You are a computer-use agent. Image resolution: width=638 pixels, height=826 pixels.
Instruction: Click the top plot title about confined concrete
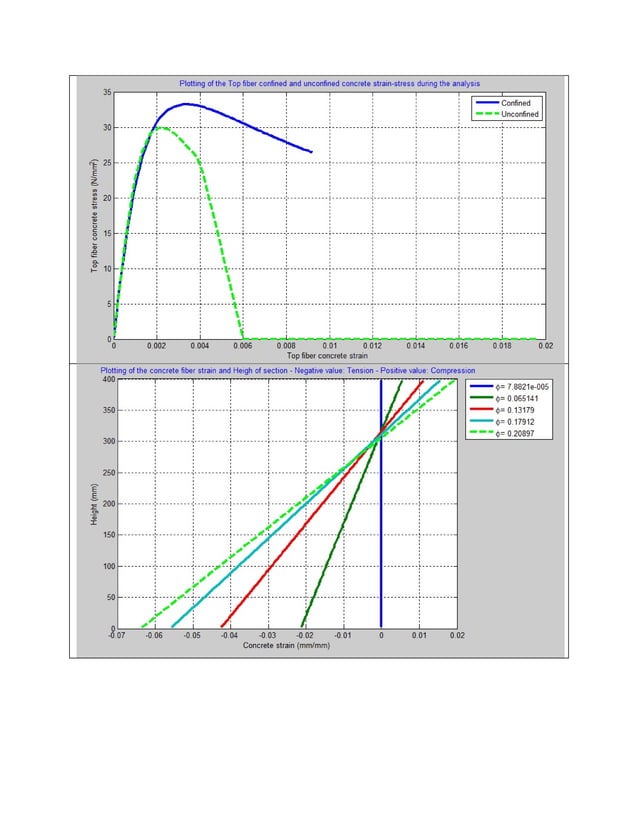pyautogui.click(x=329, y=83)
